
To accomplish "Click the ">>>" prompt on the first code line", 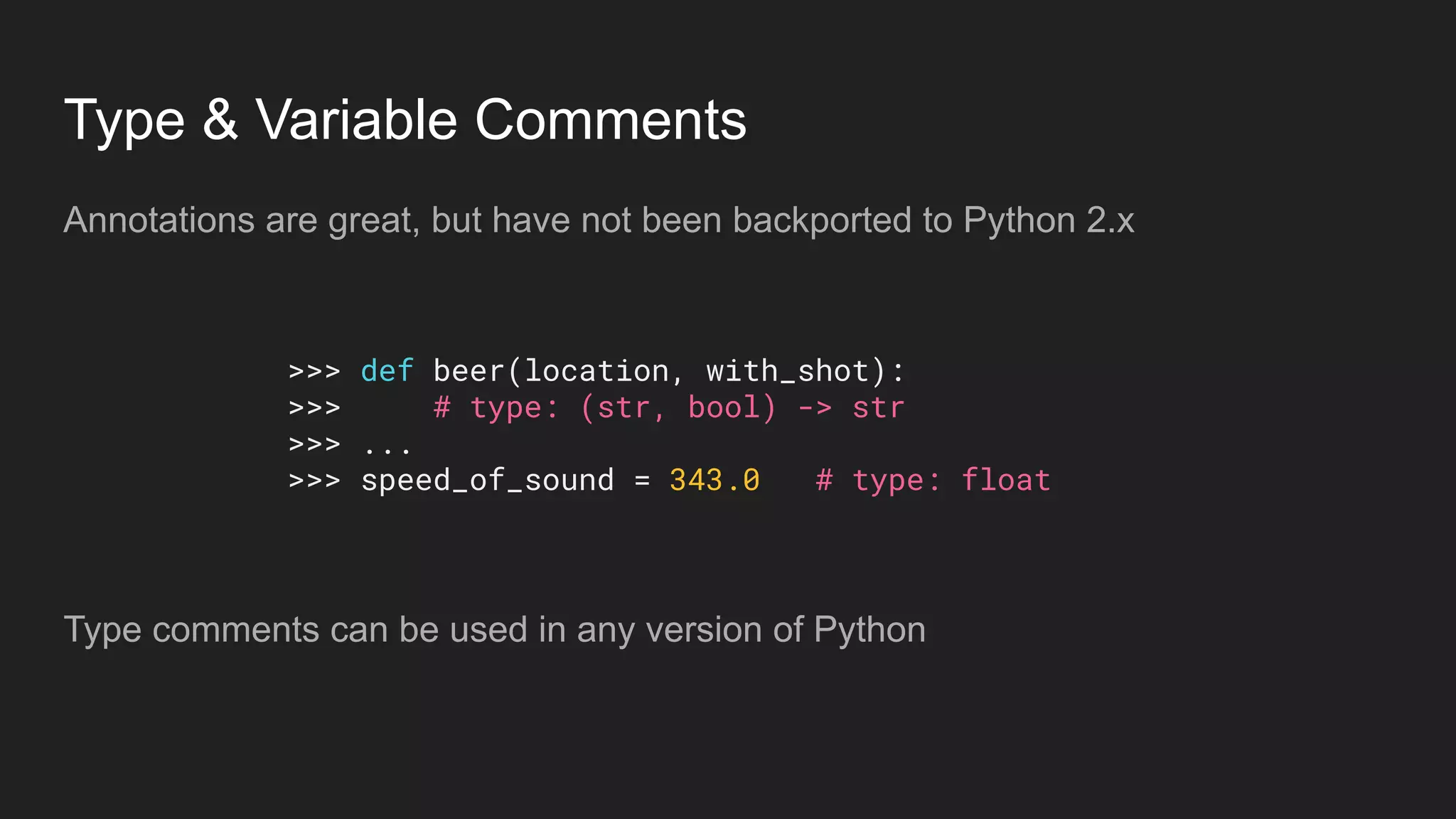I will pyautogui.click(x=314, y=371).
